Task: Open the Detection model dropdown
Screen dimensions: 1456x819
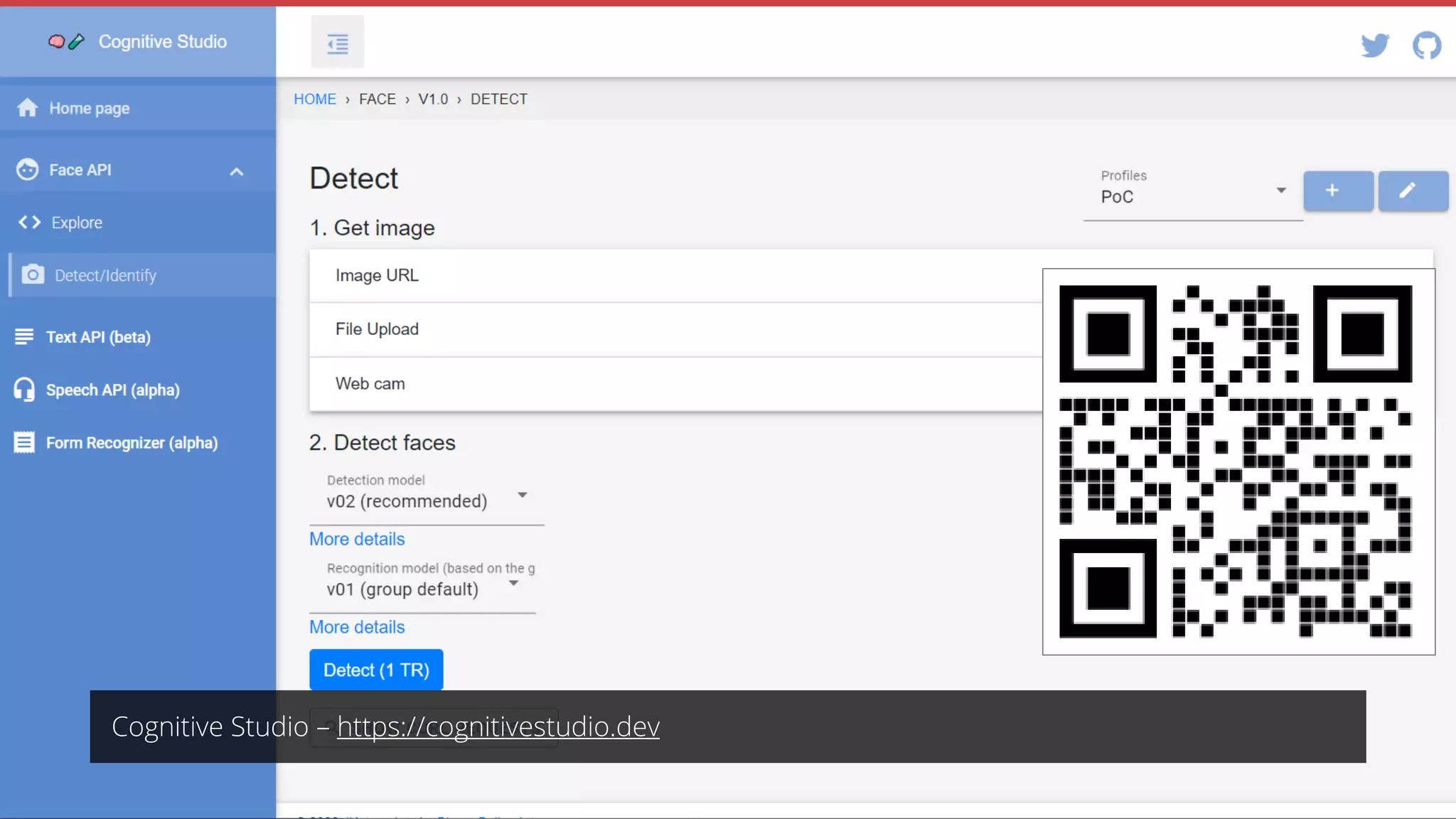Action: pos(427,500)
